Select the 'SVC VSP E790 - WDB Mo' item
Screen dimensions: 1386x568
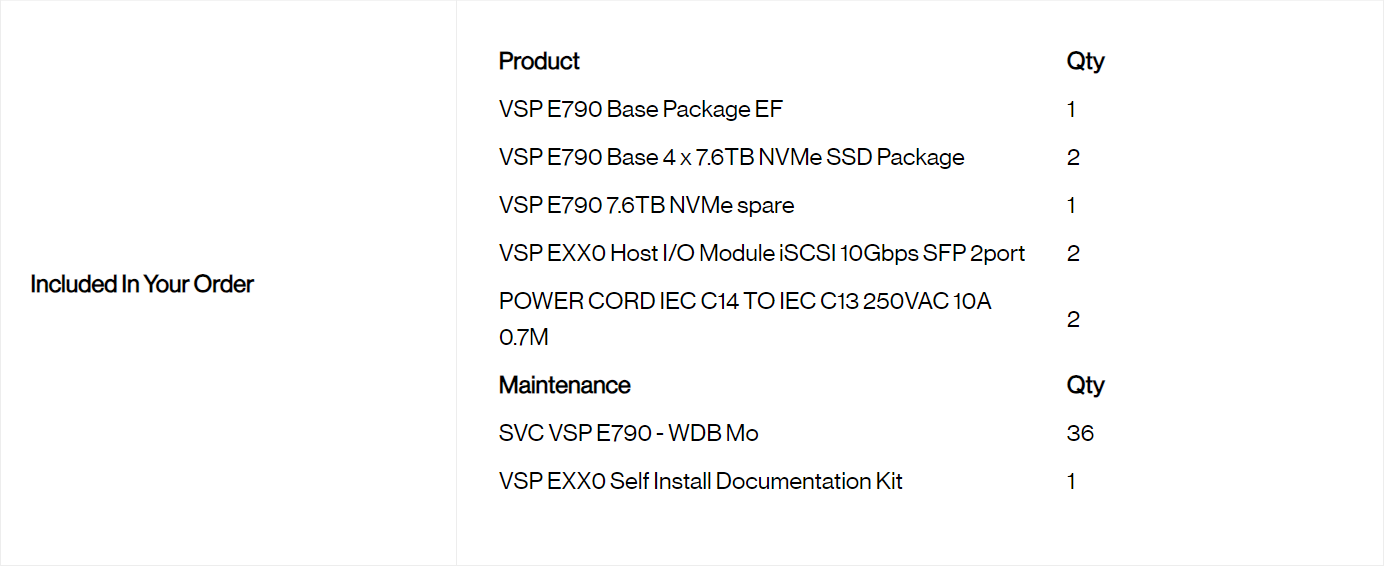[x=628, y=433]
